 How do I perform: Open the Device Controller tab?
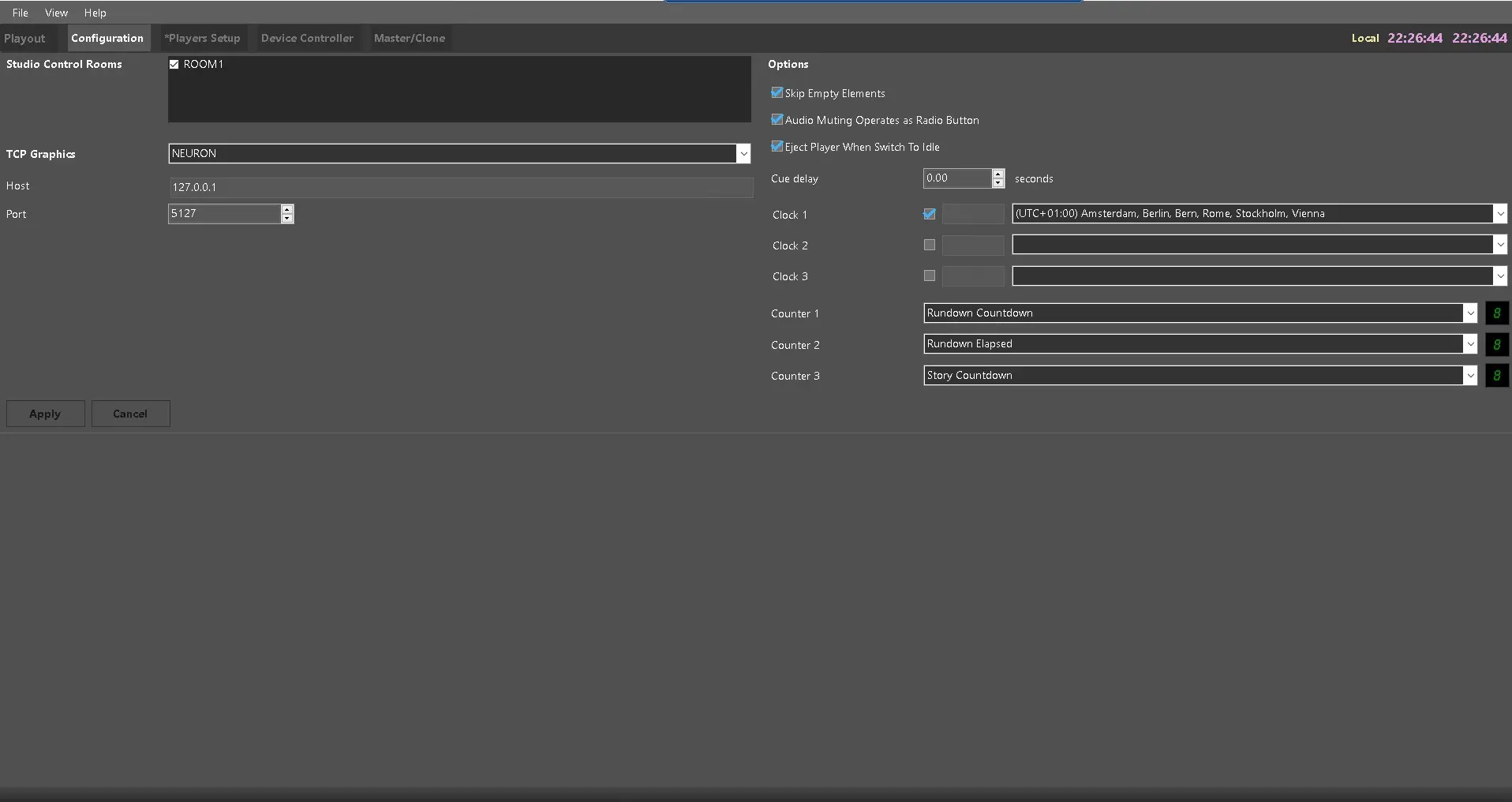[x=307, y=38]
